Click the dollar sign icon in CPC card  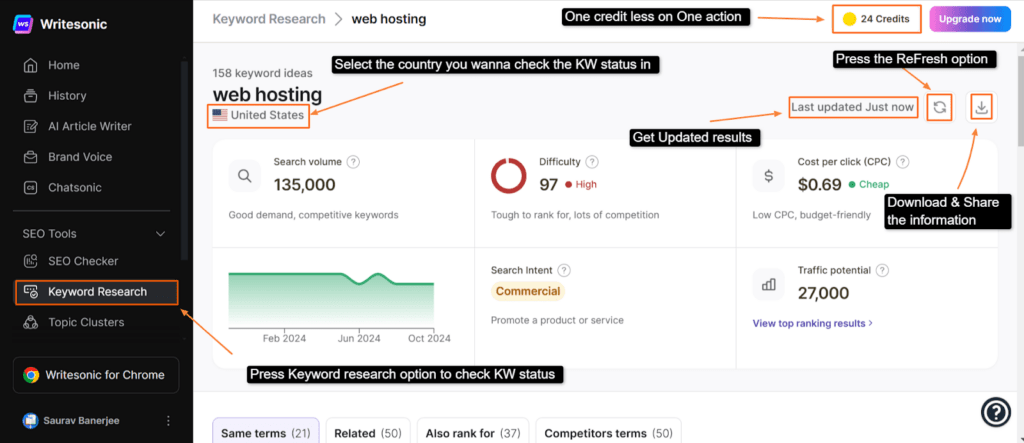[x=769, y=176]
